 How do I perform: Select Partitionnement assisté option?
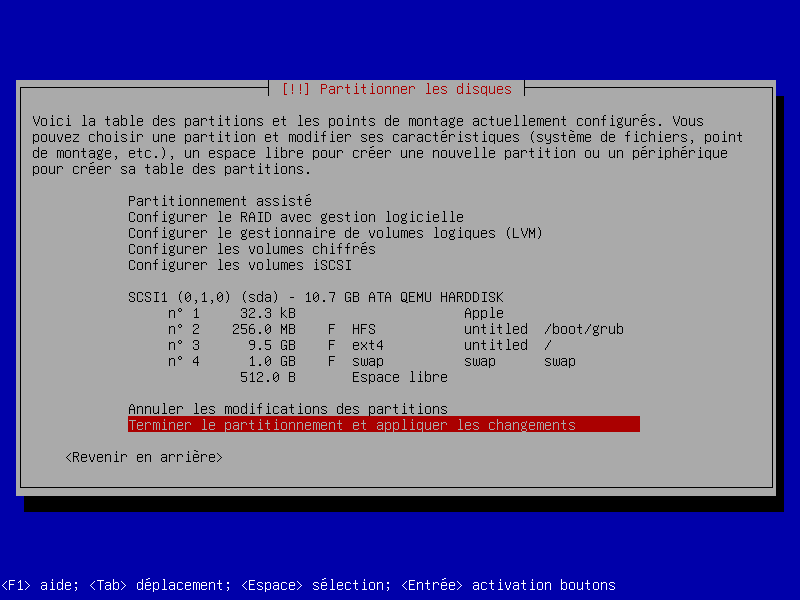point(220,201)
